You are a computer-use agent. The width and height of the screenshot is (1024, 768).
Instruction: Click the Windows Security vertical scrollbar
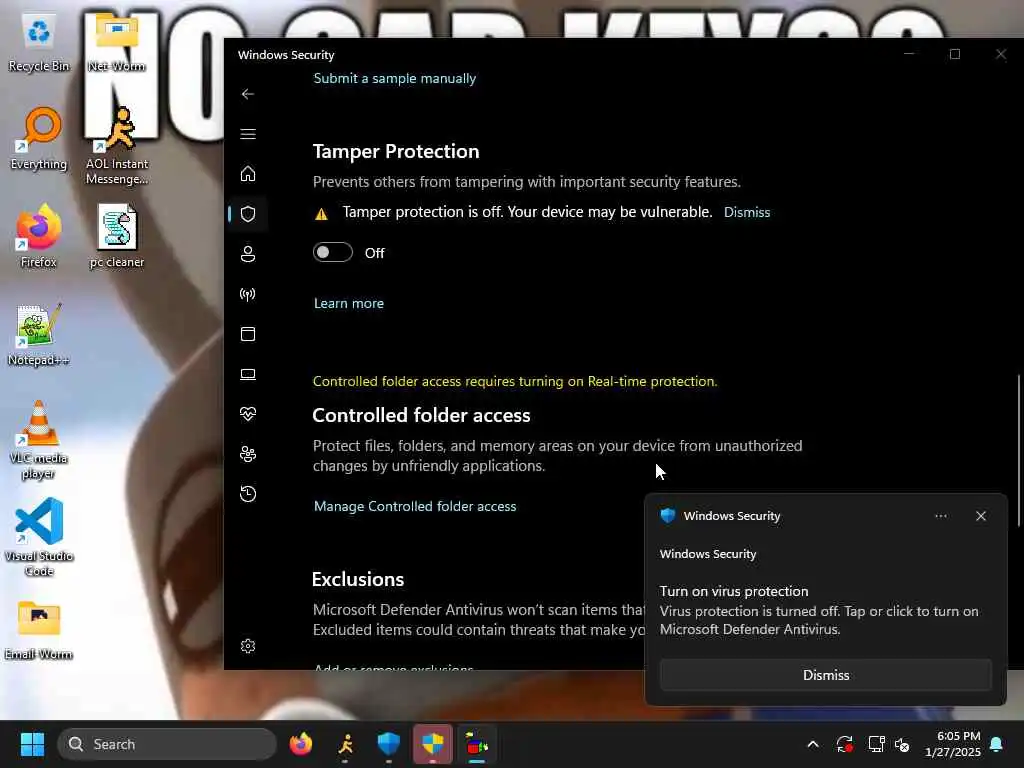[1019, 451]
